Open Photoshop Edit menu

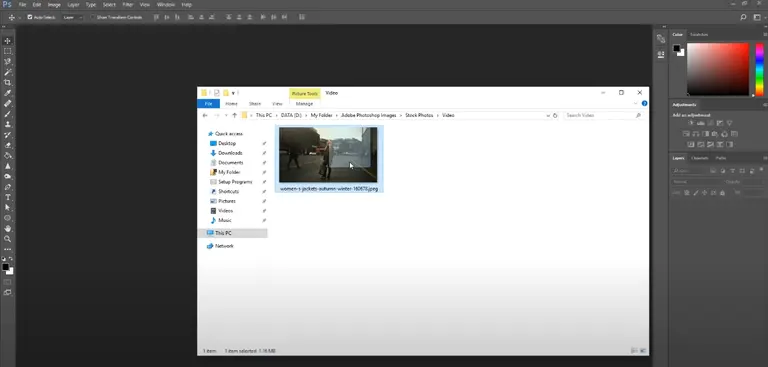pos(37,4)
